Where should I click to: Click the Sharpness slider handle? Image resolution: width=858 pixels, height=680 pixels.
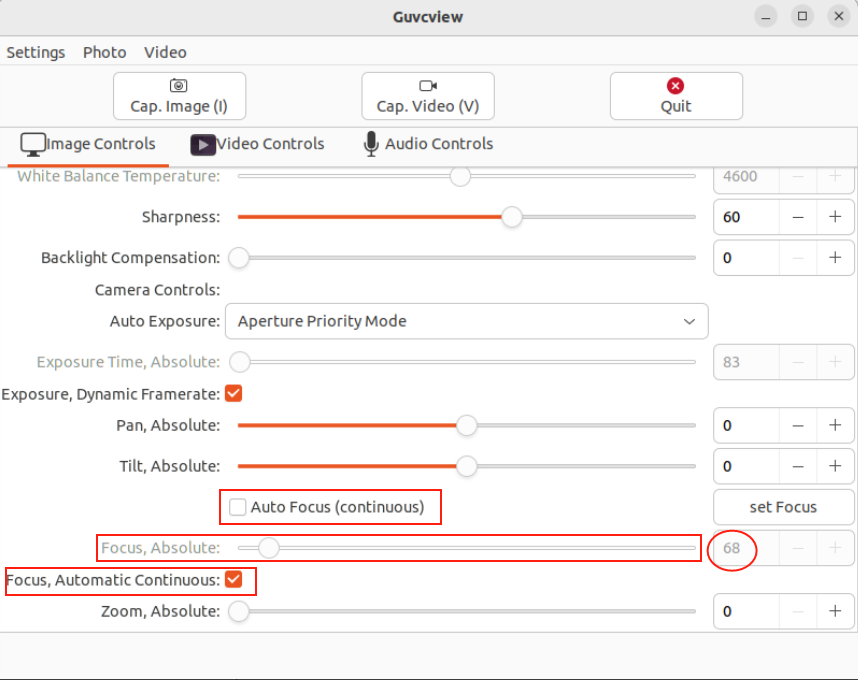tap(512, 217)
